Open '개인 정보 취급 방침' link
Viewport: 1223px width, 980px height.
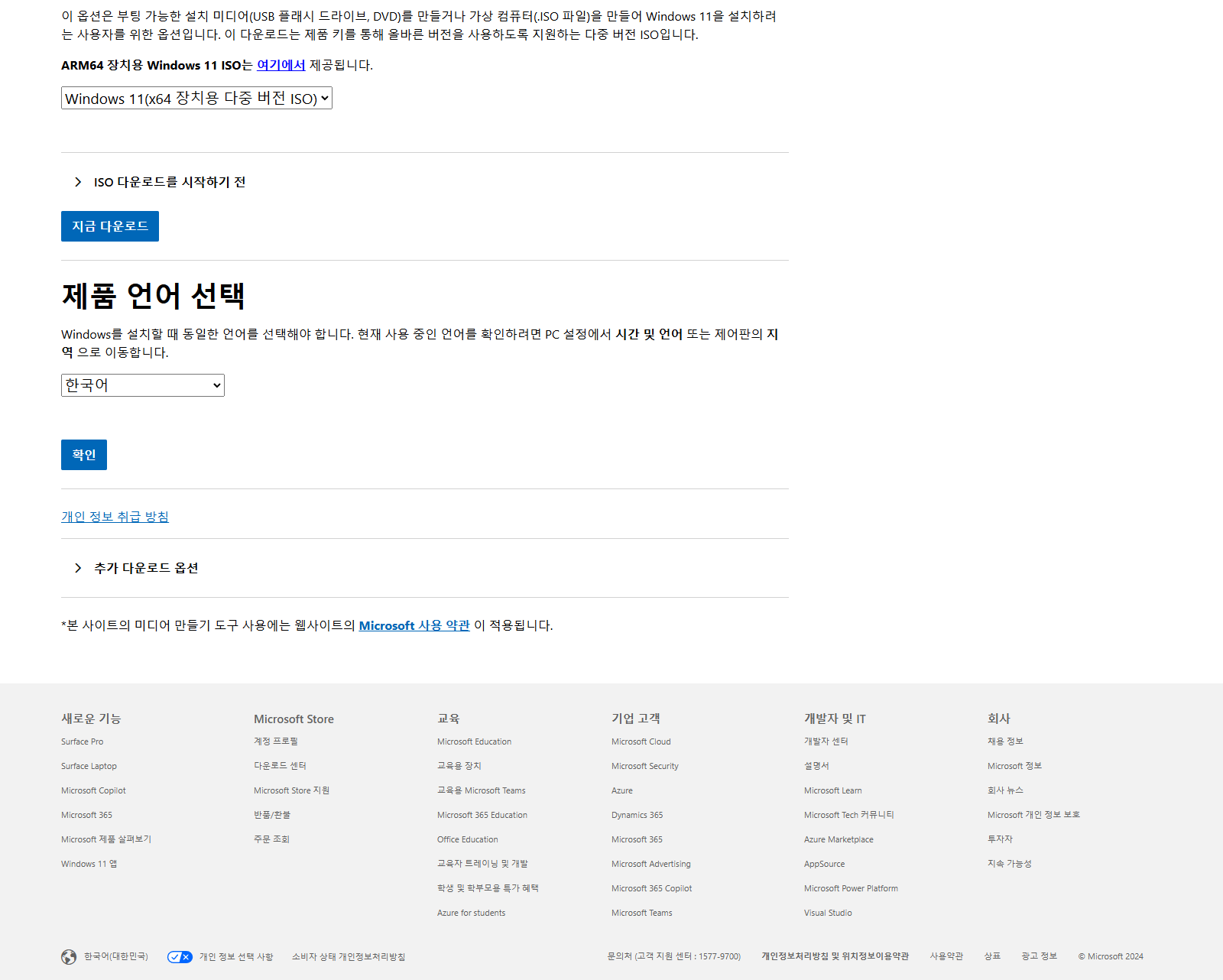tap(115, 517)
